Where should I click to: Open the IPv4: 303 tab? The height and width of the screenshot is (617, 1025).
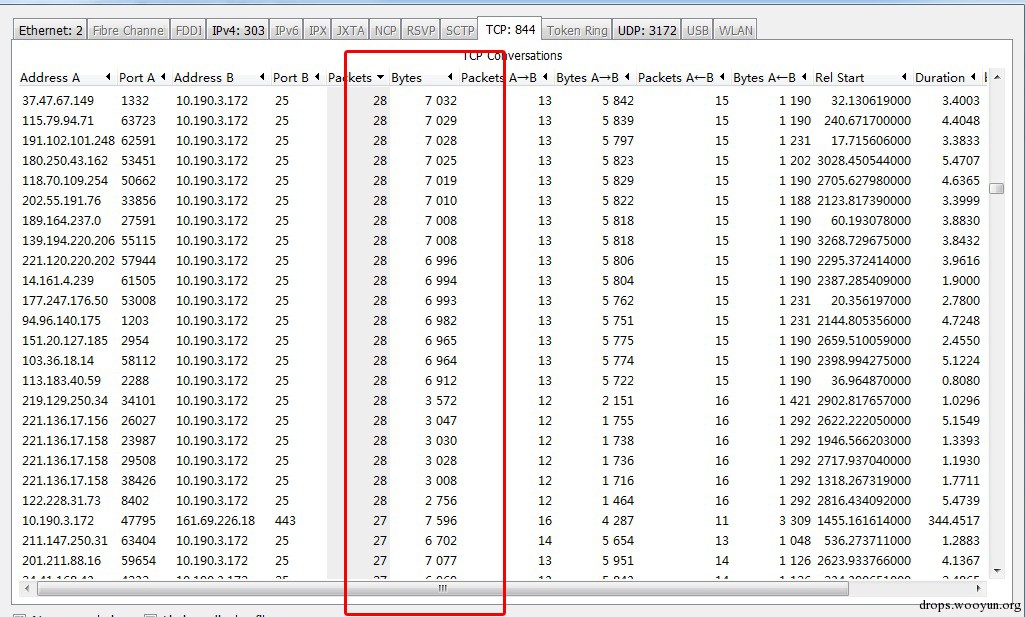click(x=238, y=30)
